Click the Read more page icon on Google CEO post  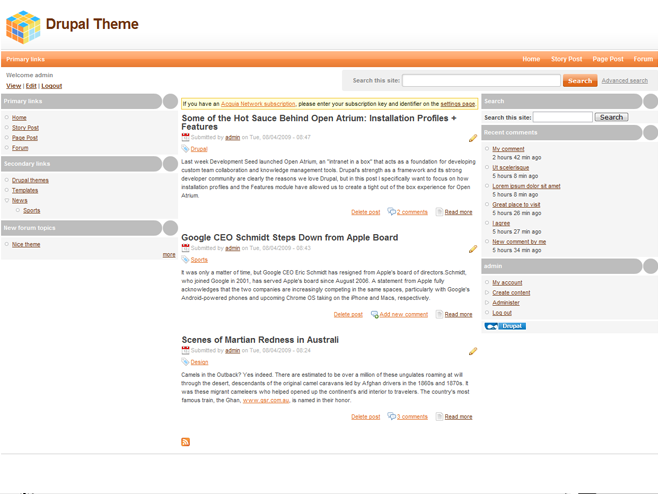pos(439,314)
